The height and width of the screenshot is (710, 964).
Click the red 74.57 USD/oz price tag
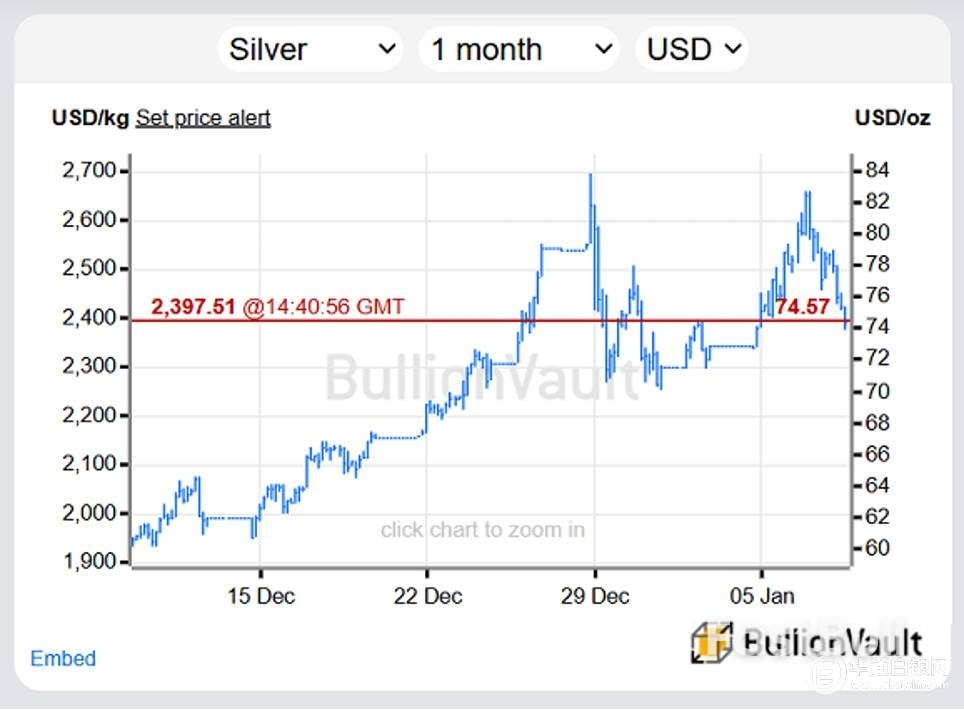pos(803,307)
